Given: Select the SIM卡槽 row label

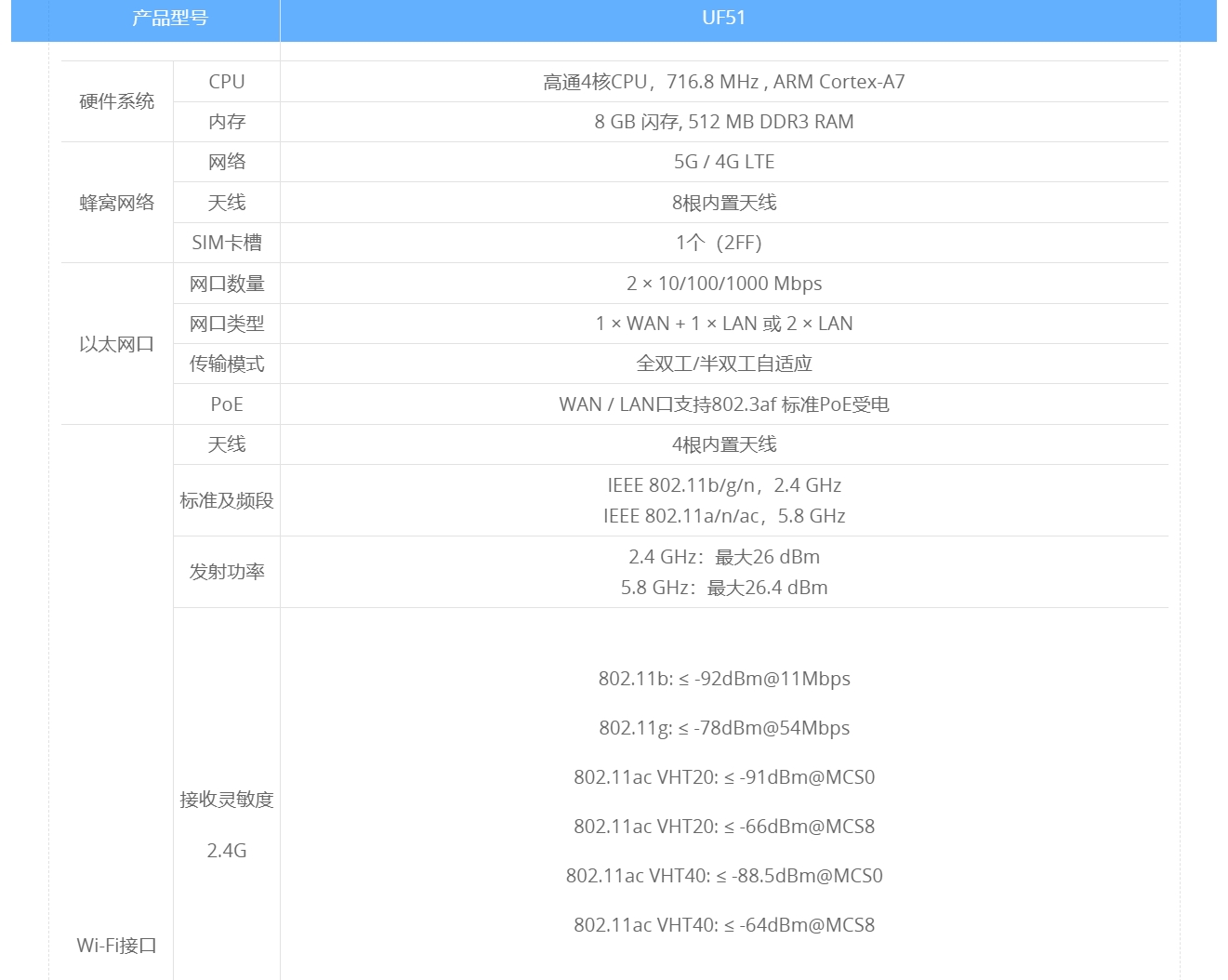Looking at the screenshot, I should [227, 243].
